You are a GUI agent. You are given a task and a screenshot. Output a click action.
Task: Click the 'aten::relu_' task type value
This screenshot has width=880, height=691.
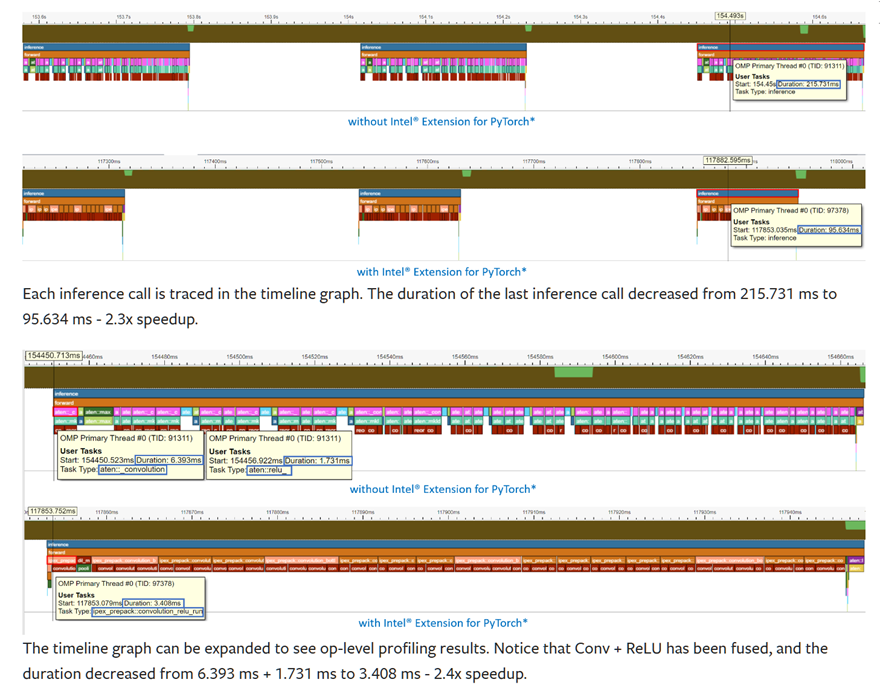[x=269, y=470]
